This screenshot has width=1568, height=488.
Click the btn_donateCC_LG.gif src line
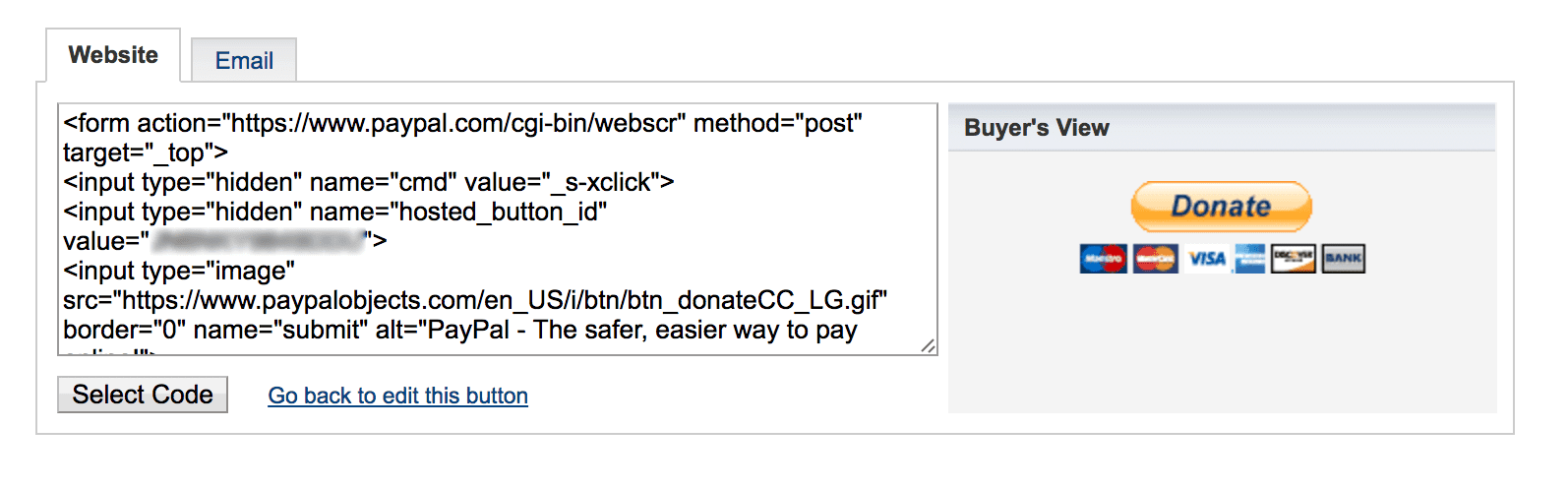pyautogui.click(x=474, y=300)
